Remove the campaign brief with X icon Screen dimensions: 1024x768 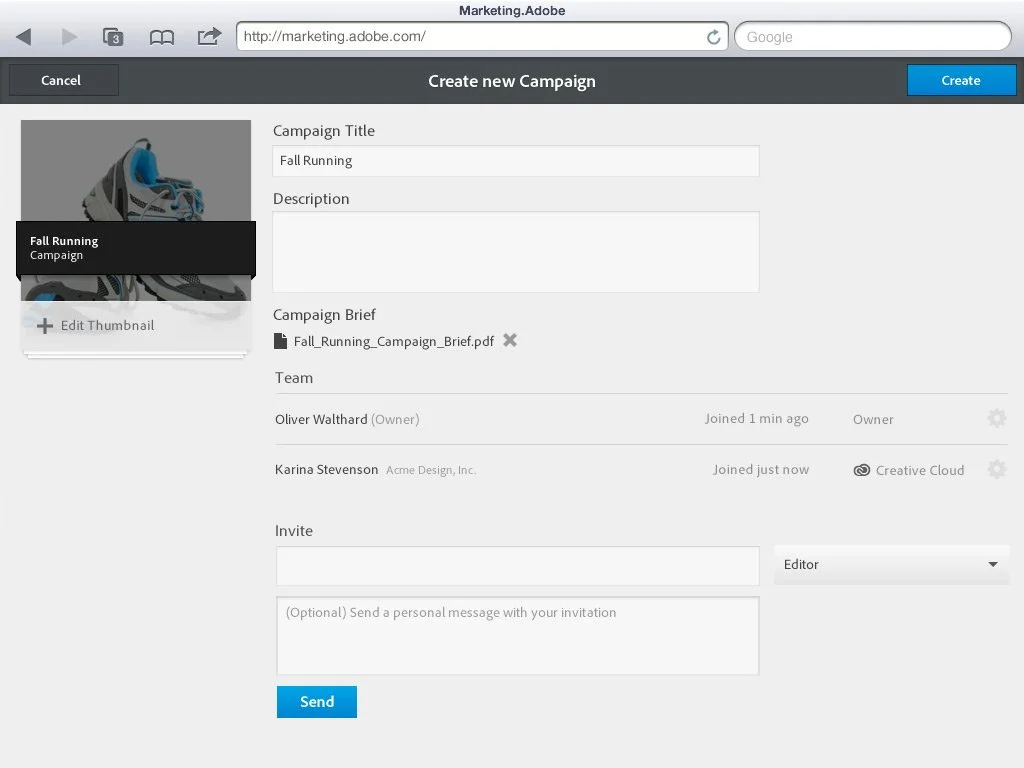pyautogui.click(x=510, y=340)
